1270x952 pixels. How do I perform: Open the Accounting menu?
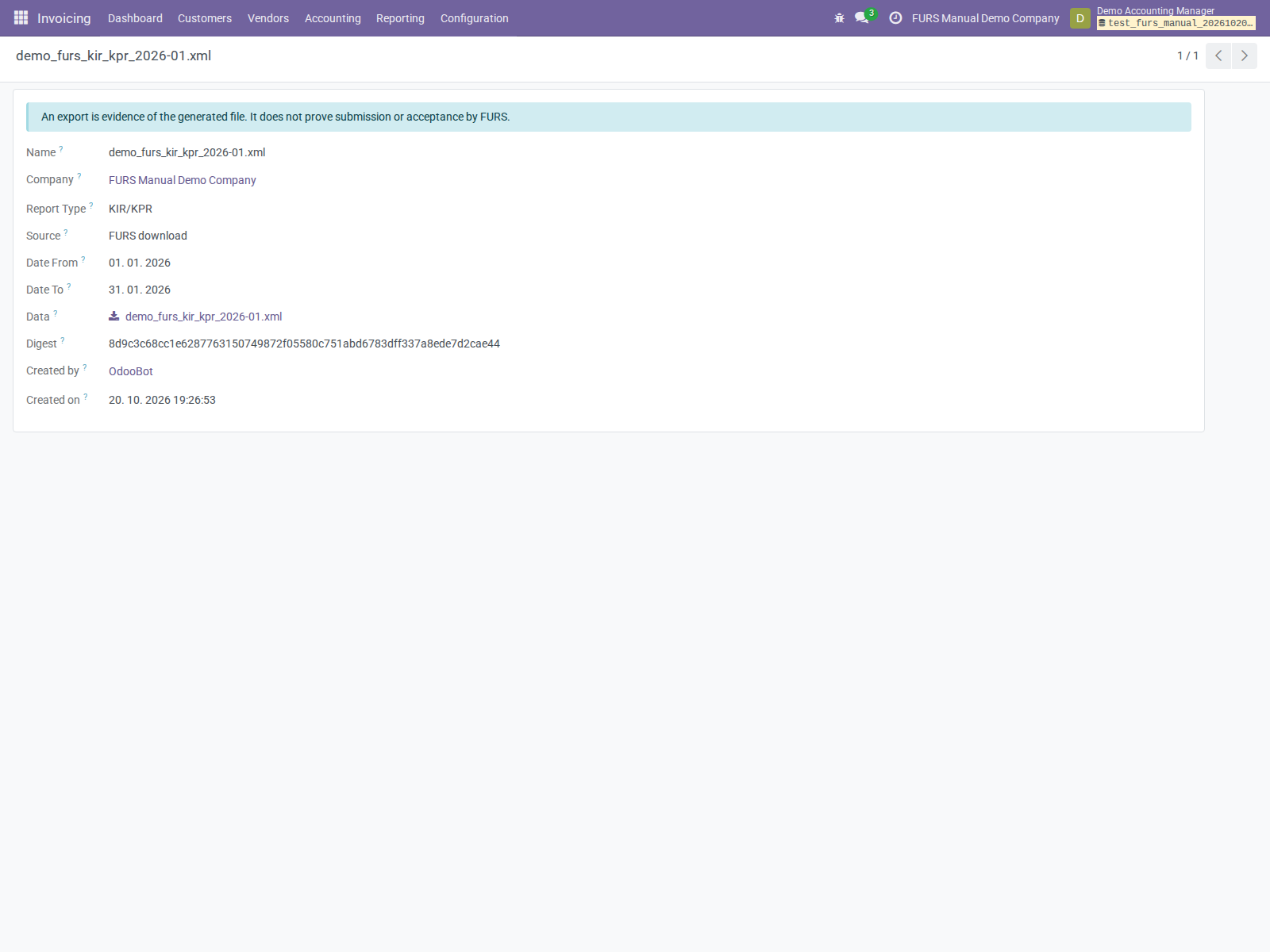pyautogui.click(x=333, y=18)
